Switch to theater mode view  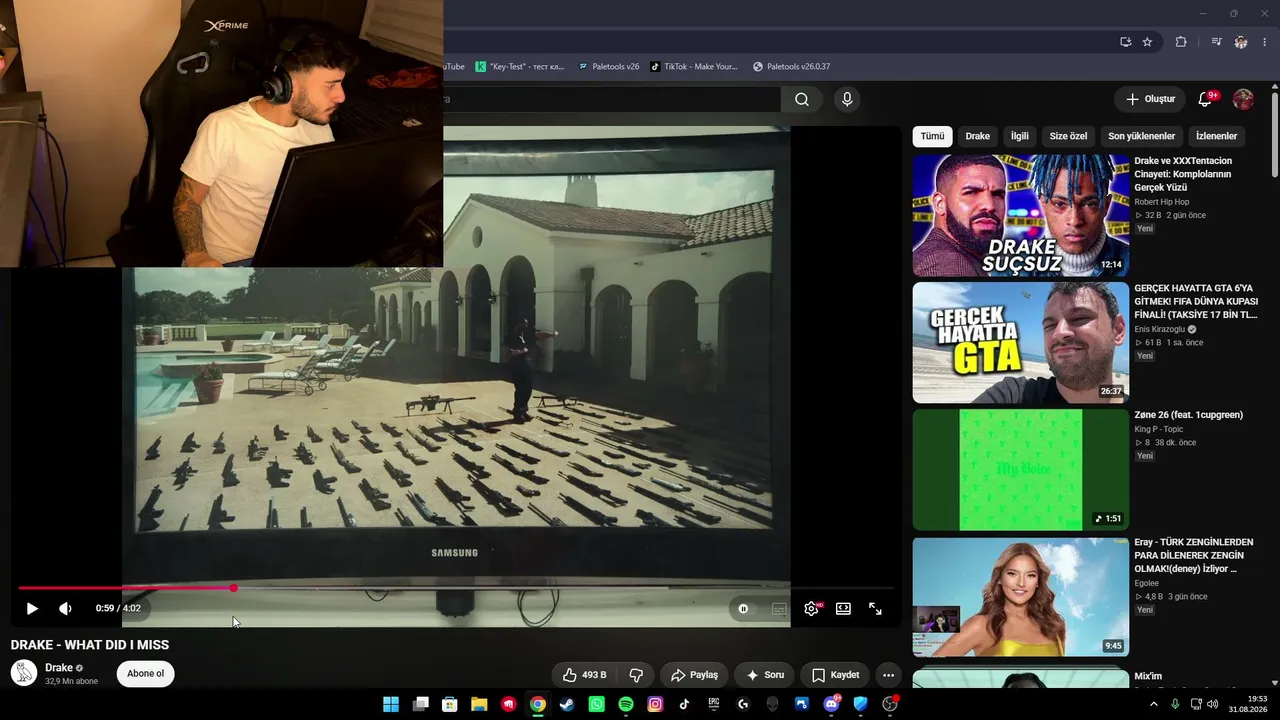coord(843,608)
